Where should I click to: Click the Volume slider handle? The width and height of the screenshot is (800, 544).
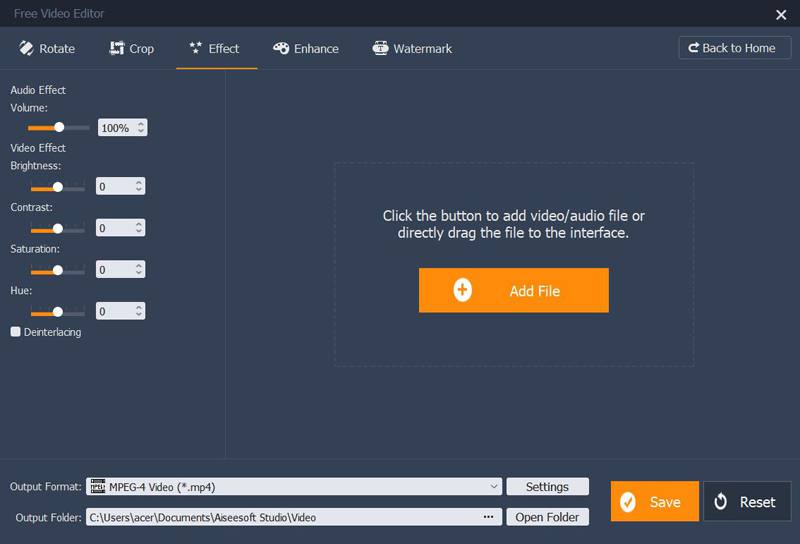pyautogui.click(x=59, y=127)
